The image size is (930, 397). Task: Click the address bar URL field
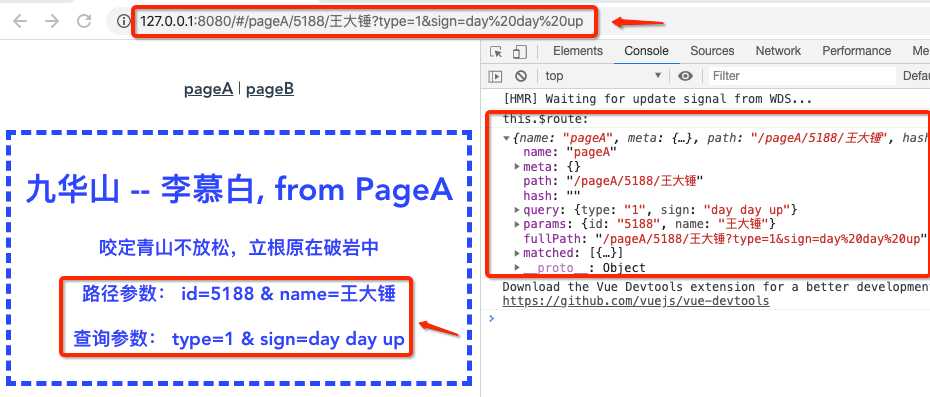pos(362,22)
